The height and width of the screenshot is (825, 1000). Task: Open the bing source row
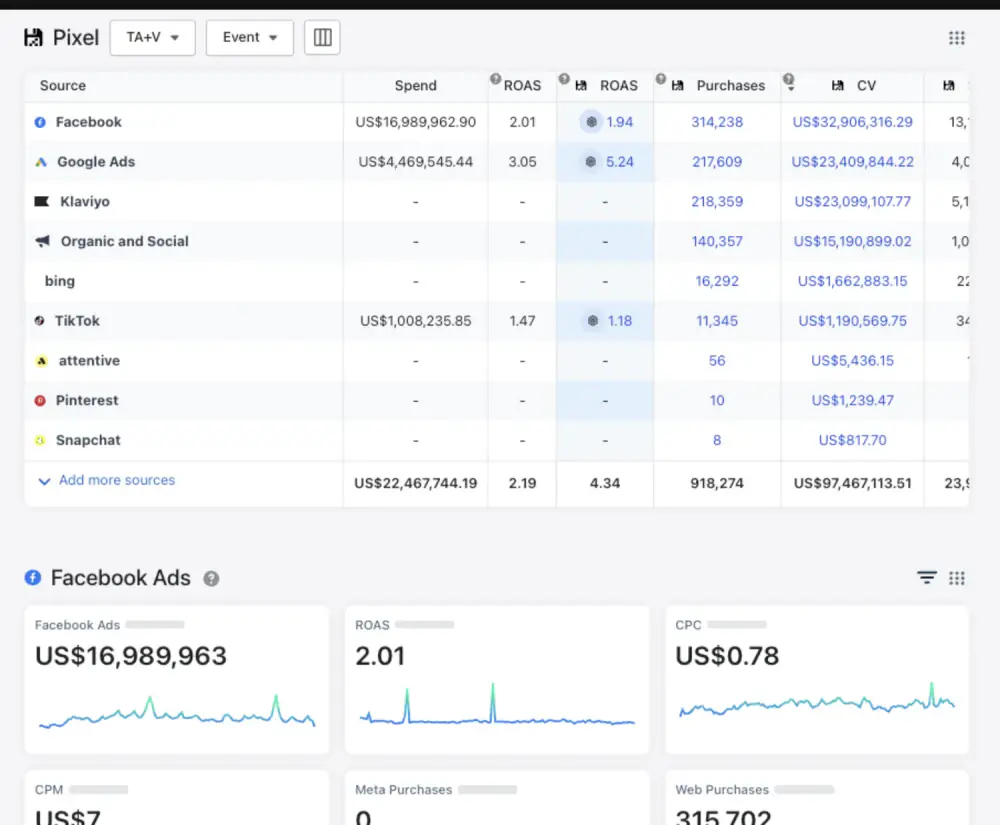[x=496, y=281]
